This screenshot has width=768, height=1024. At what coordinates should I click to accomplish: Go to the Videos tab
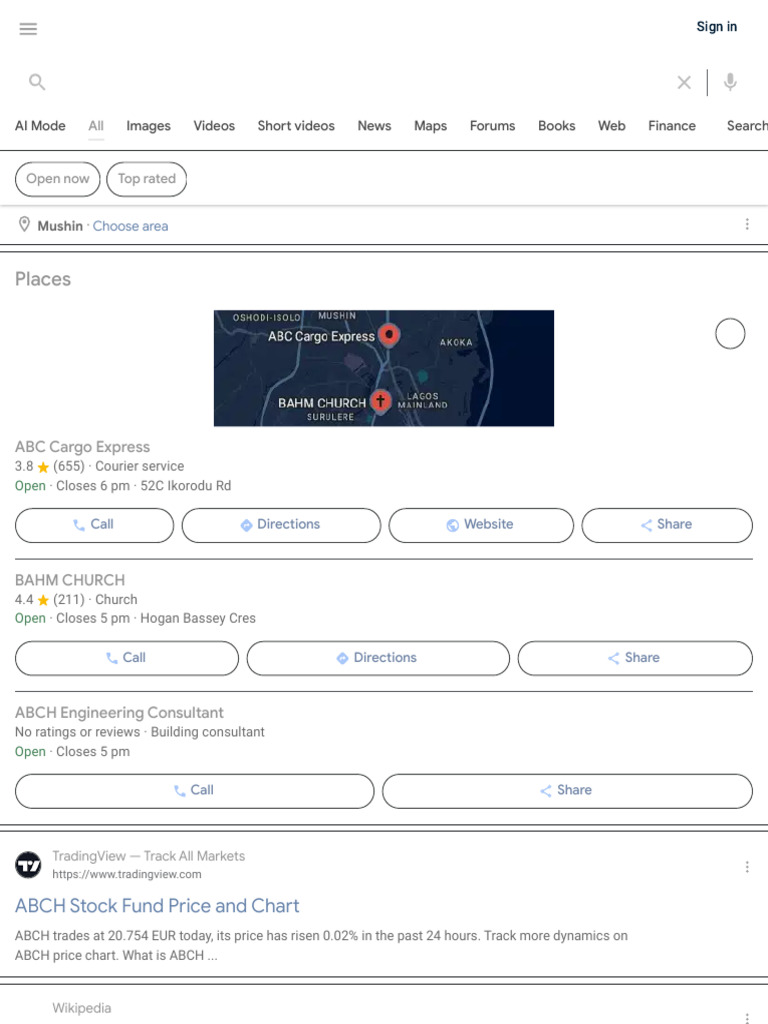214,125
